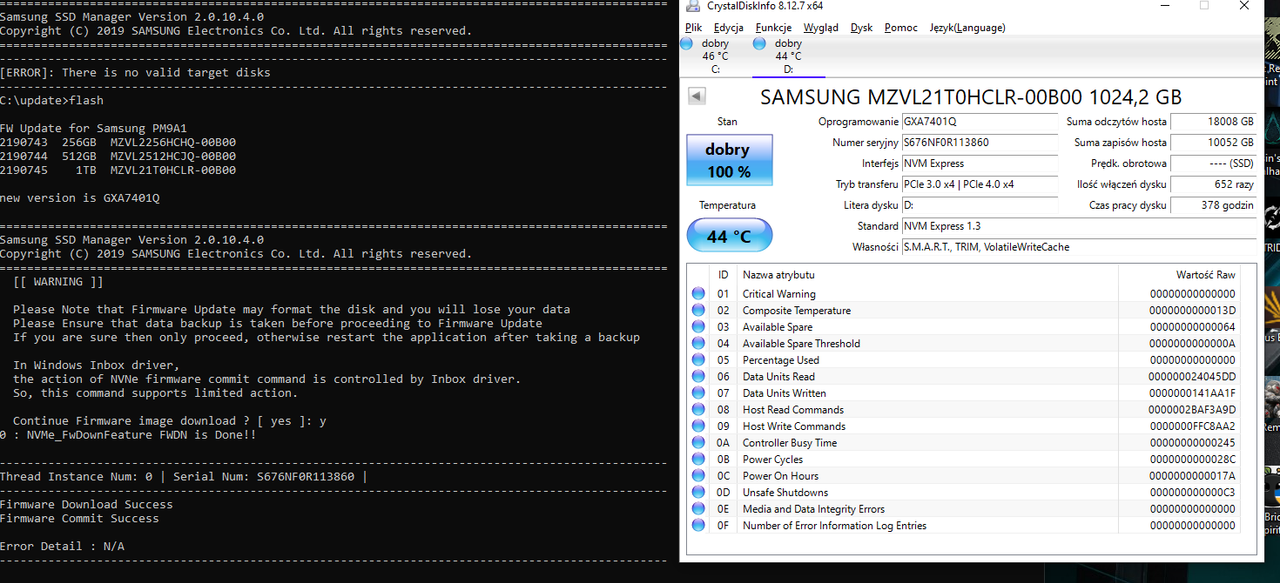Click the Data Units Written status orb

coord(698,393)
